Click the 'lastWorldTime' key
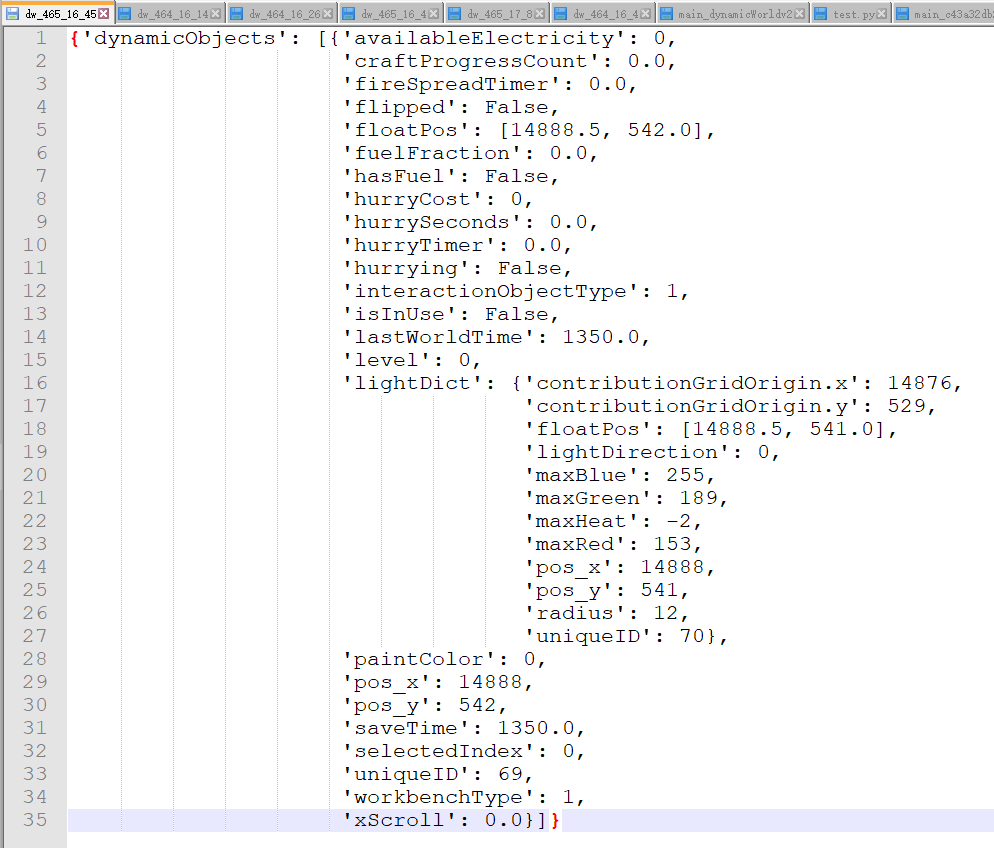 (x=439, y=337)
